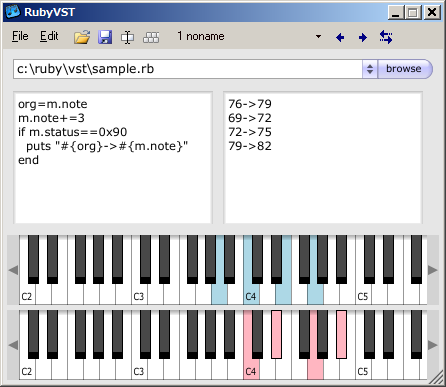Expand the '1 noname' program dropdown
Screen dimensions: 446x387
tap(318, 36)
